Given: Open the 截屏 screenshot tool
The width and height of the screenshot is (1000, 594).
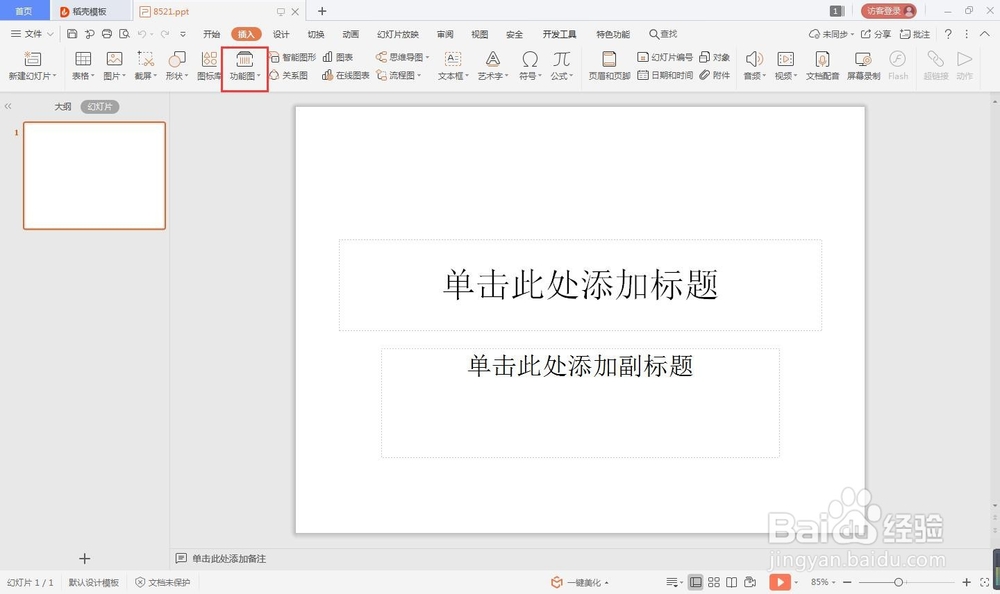Looking at the screenshot, I should tap(145, 66).
